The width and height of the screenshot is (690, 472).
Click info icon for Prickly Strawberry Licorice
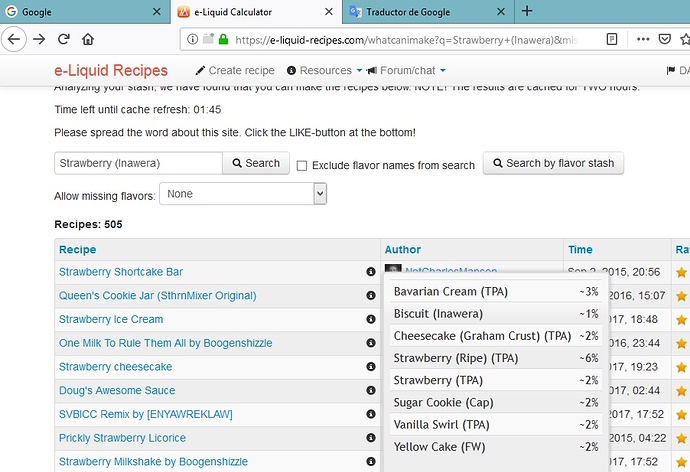371,438
